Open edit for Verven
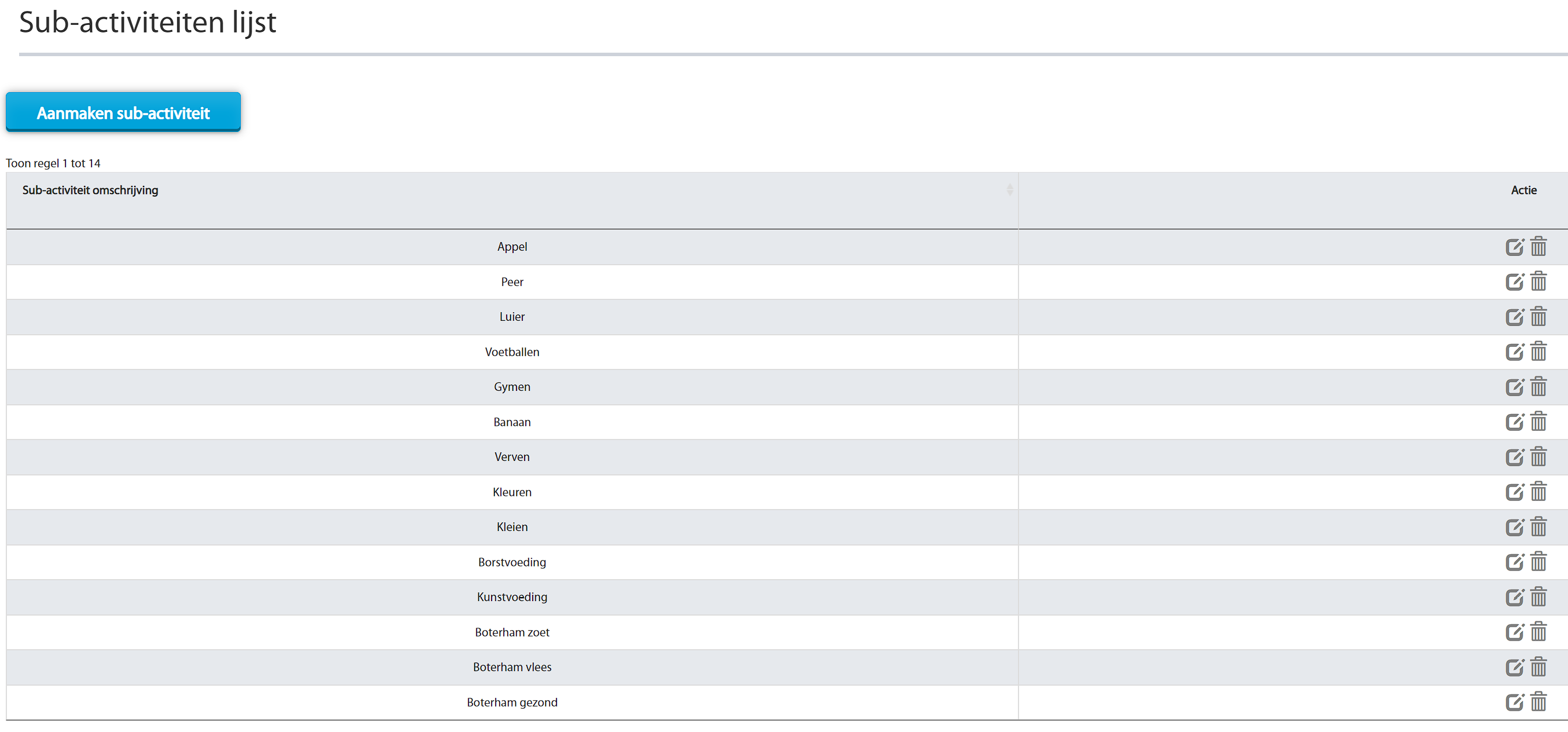 click(1514, 457)
